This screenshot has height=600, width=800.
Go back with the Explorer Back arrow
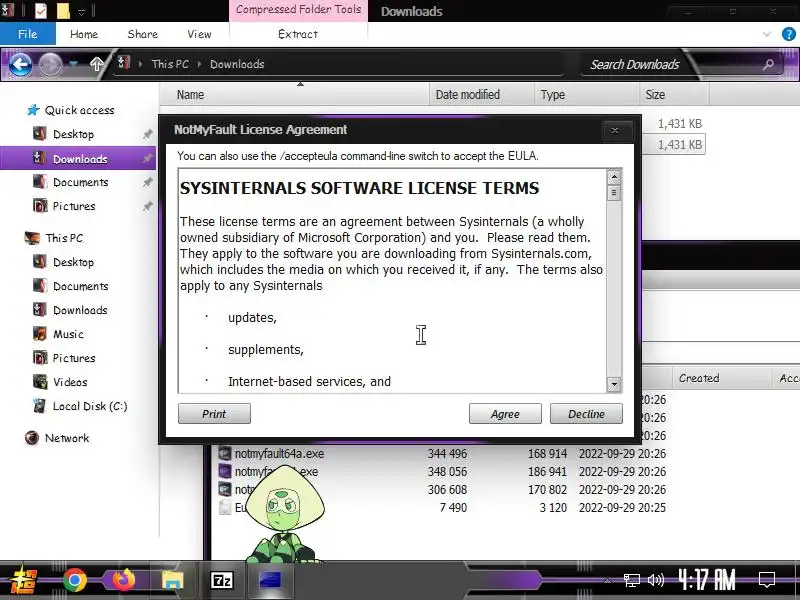tap(20, 65)
